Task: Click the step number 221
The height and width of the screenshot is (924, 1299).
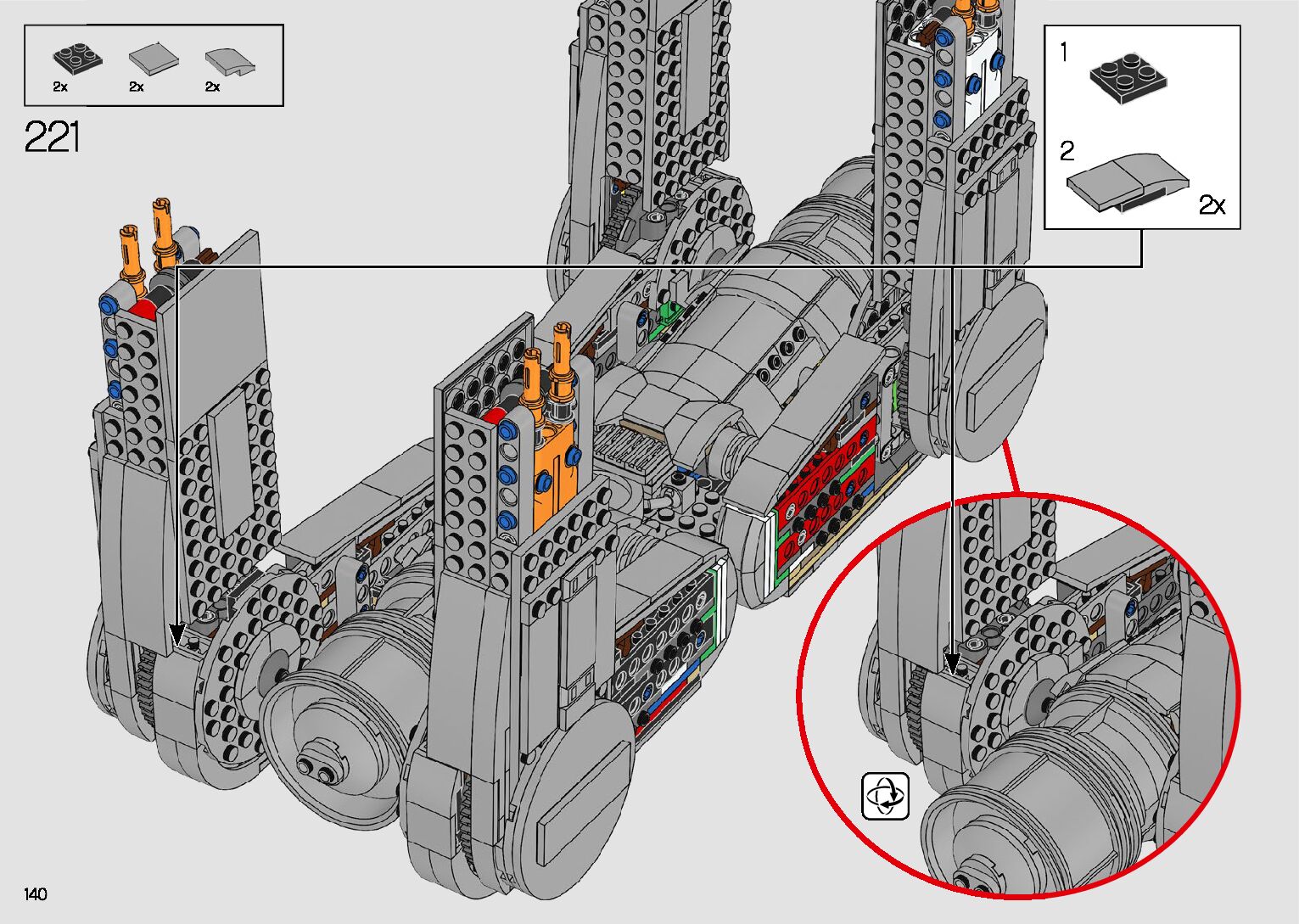Action: coord(53,137)
